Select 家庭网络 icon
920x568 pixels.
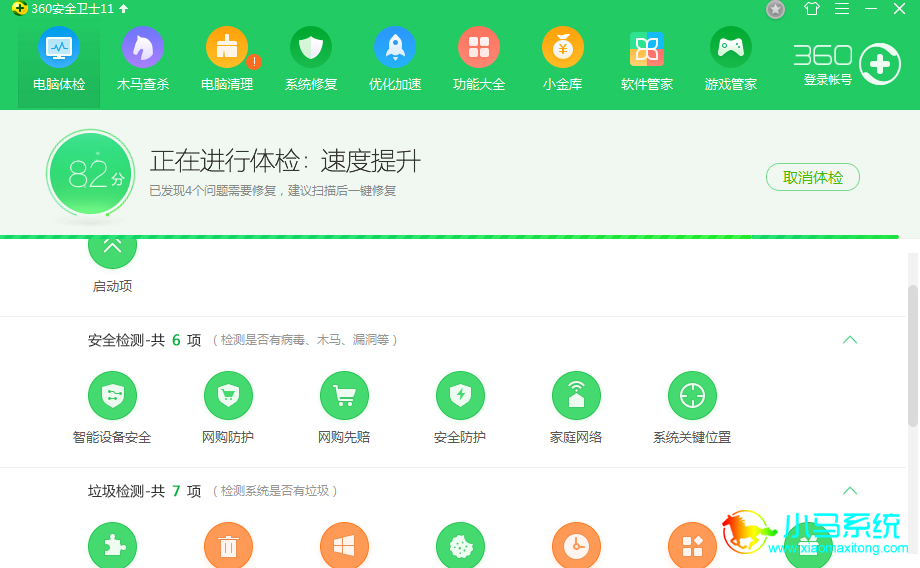tap(576, 395)
